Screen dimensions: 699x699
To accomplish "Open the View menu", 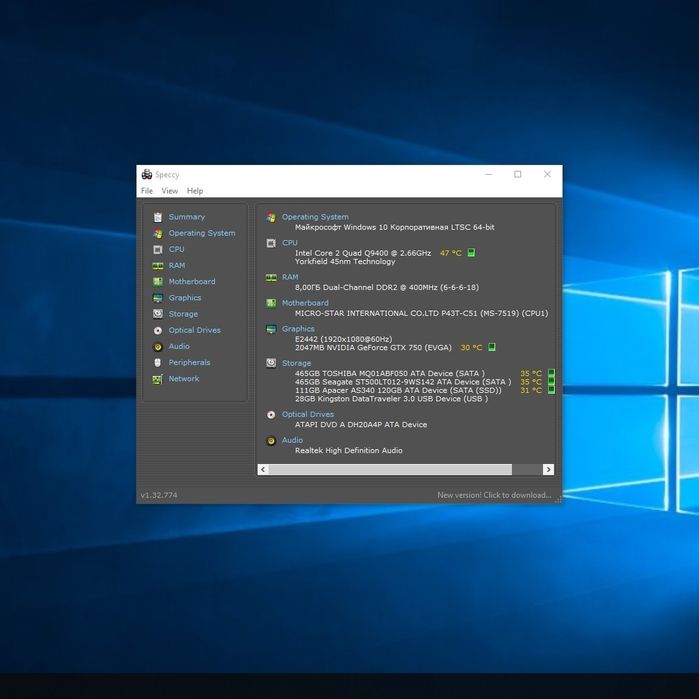I will pyautogui.click(x=169, y=191).
